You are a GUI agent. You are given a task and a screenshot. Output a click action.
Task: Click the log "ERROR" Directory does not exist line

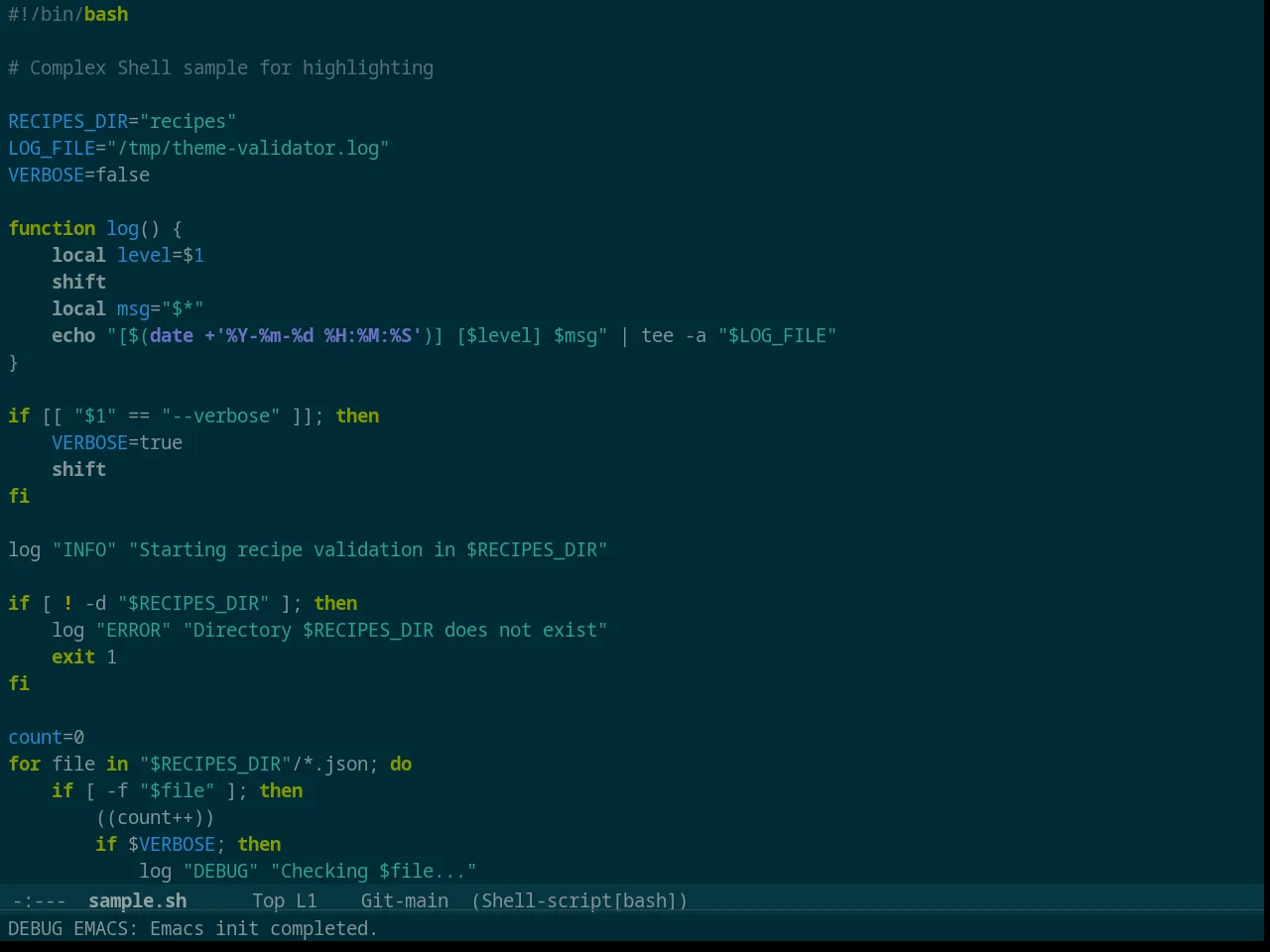click(x=329, y=630)
